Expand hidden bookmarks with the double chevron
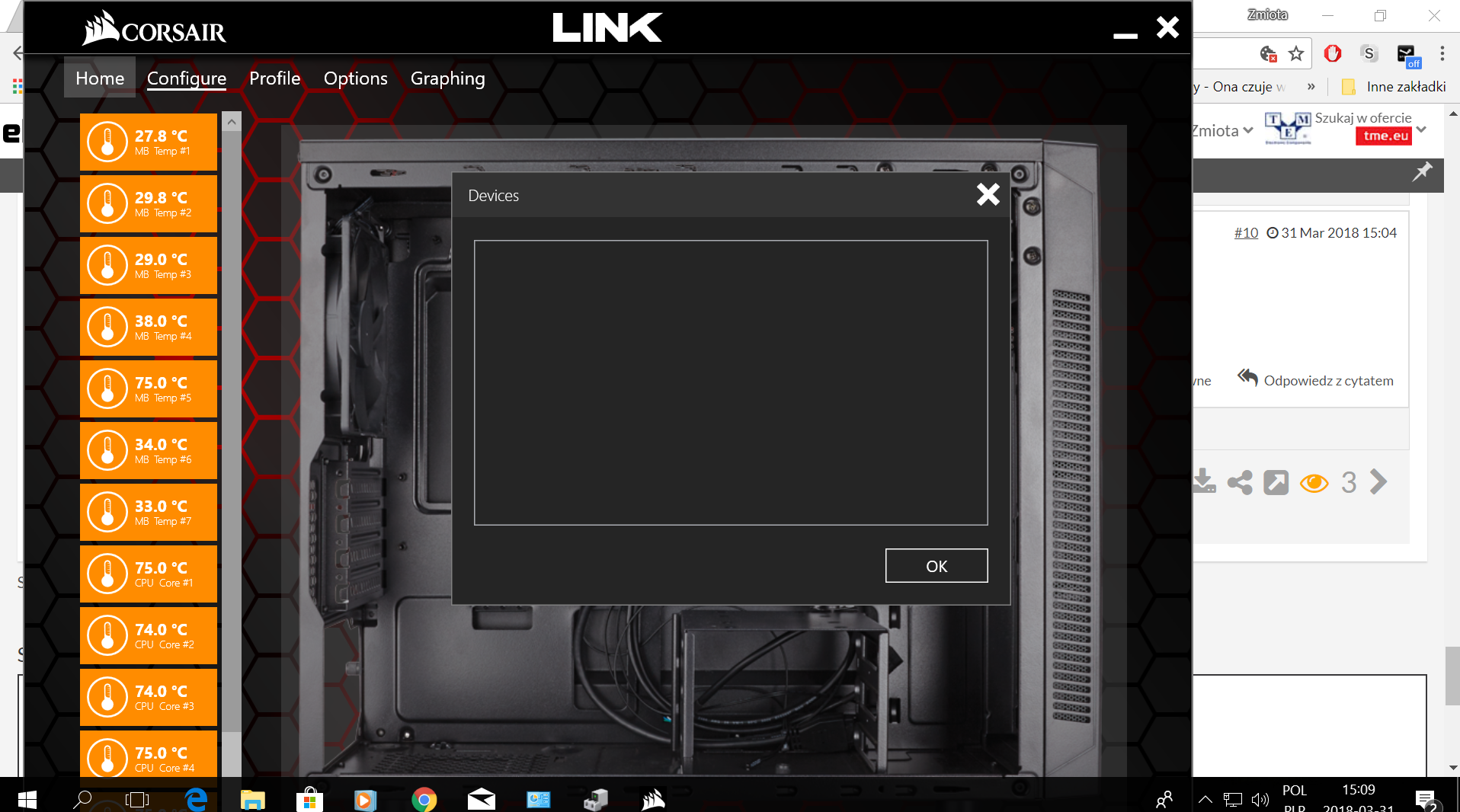1460x812 pixels. coord(1311,86)
